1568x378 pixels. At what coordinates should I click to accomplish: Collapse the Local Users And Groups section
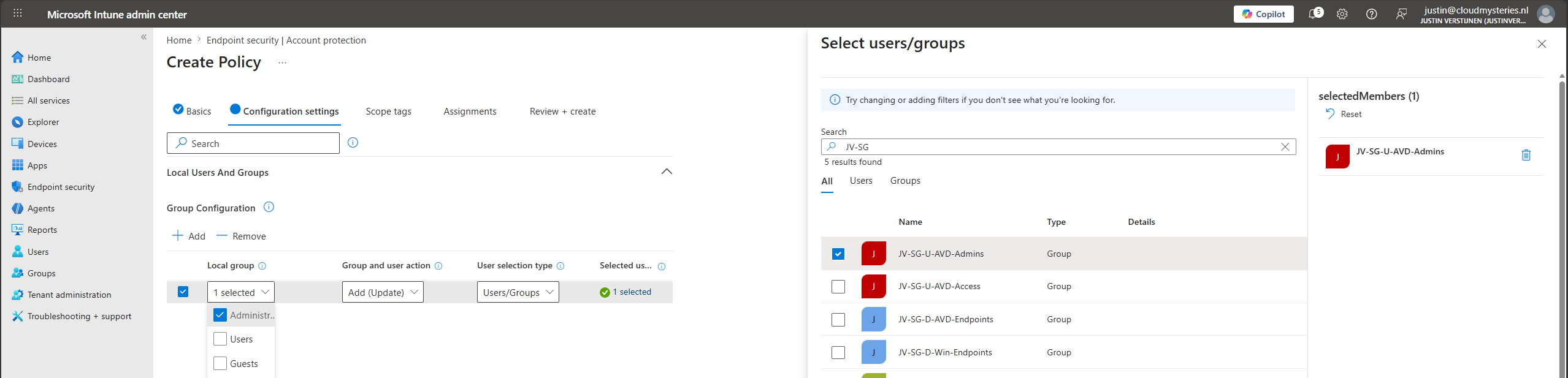pos(667,172)
